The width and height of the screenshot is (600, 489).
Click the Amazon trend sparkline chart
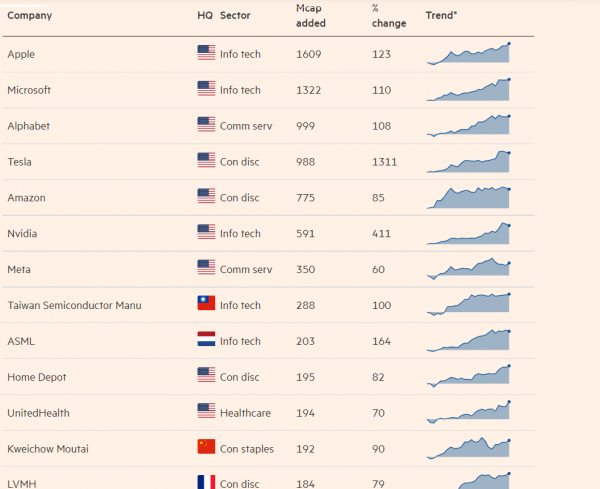pyautogui.click(x=468, y=197)
